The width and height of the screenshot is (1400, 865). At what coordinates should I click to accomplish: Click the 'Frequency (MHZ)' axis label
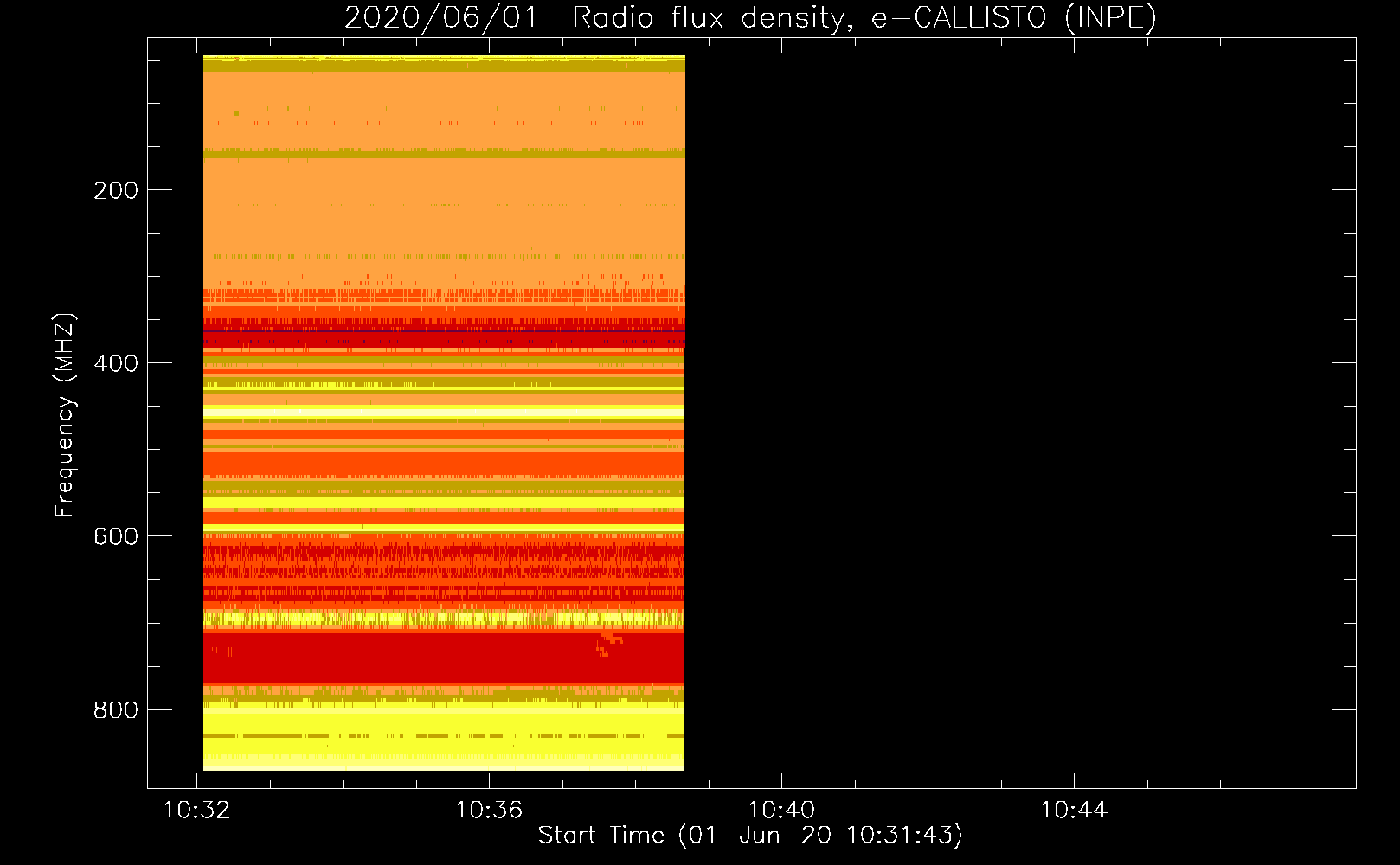(x=65, y=415)
